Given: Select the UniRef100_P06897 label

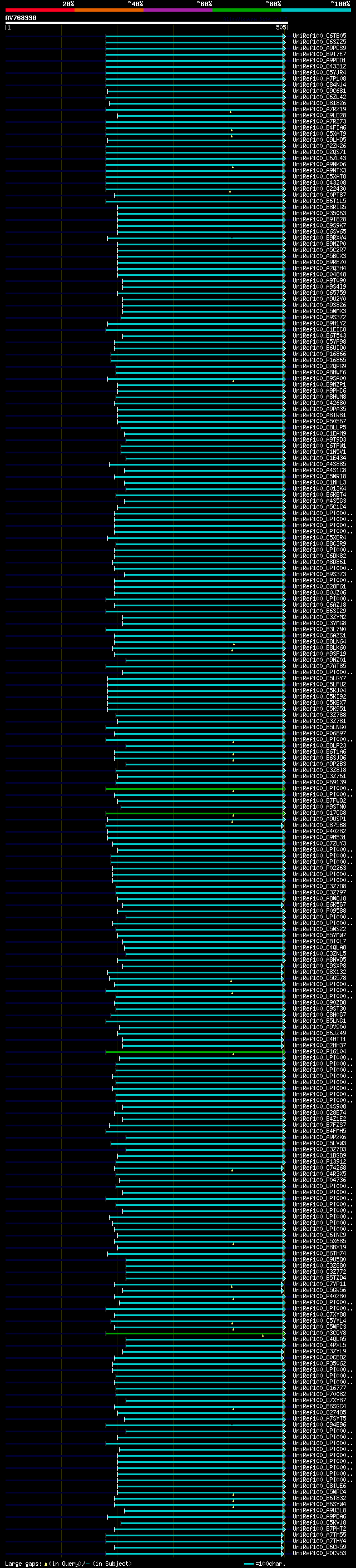Looking at the screenshot, I should (319, 734).
